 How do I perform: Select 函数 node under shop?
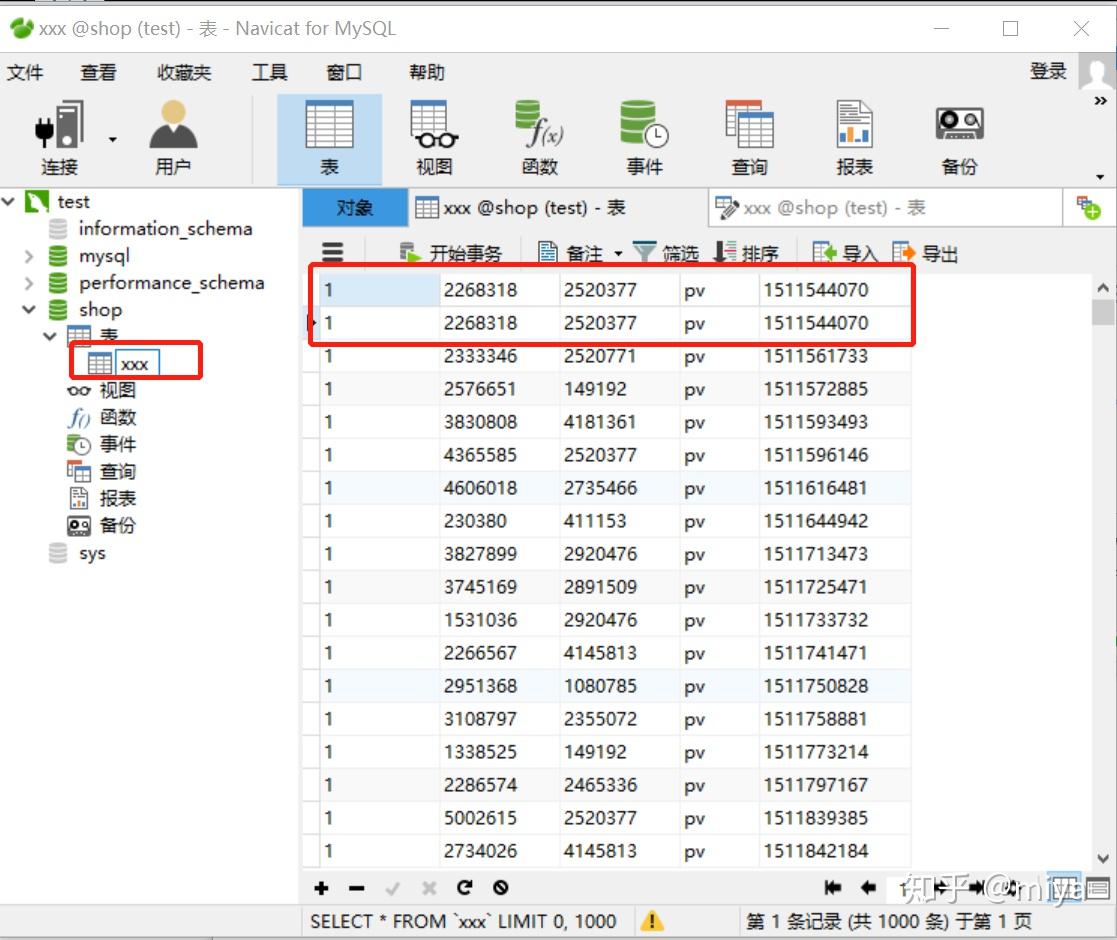(118, 417)
